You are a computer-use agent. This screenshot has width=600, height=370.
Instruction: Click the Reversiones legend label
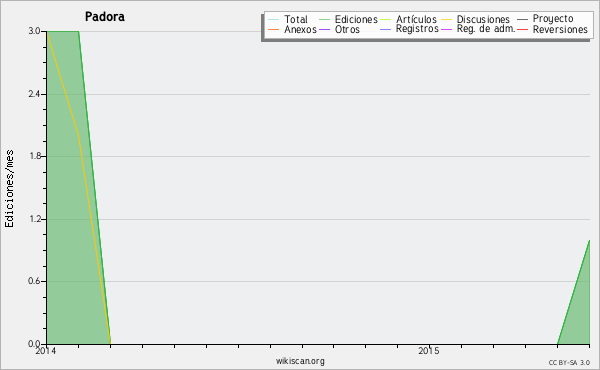coord(560,29)
